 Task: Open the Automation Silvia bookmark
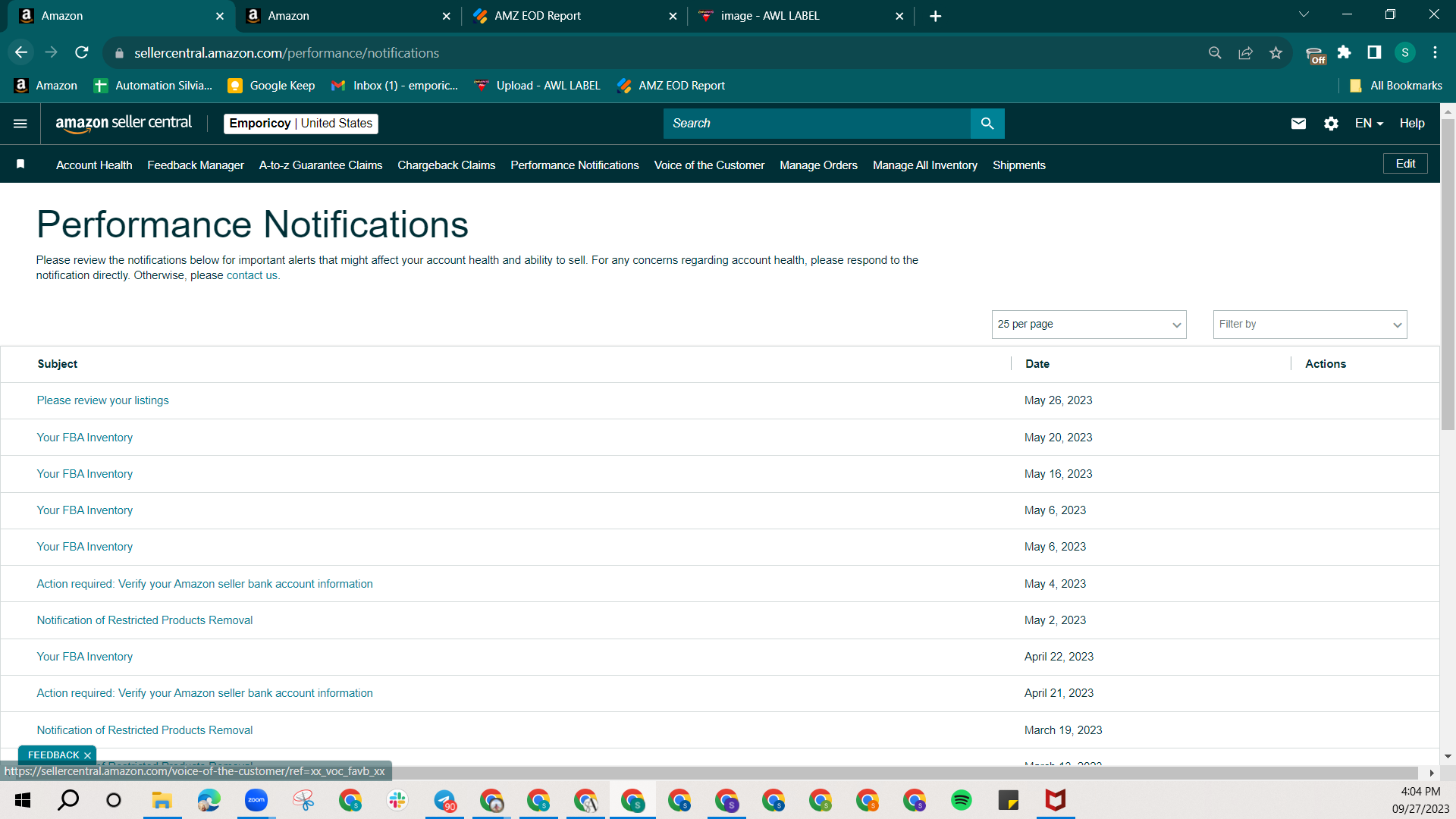coord(153,86)
